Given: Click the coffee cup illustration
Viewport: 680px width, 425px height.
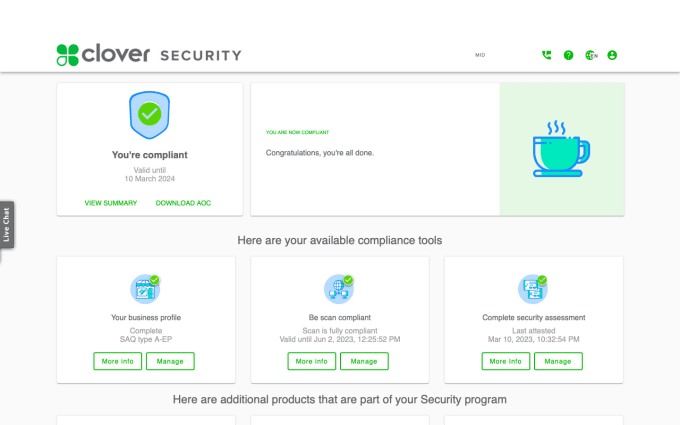Looking at the screenshot, I should click(x=561, y=149).
